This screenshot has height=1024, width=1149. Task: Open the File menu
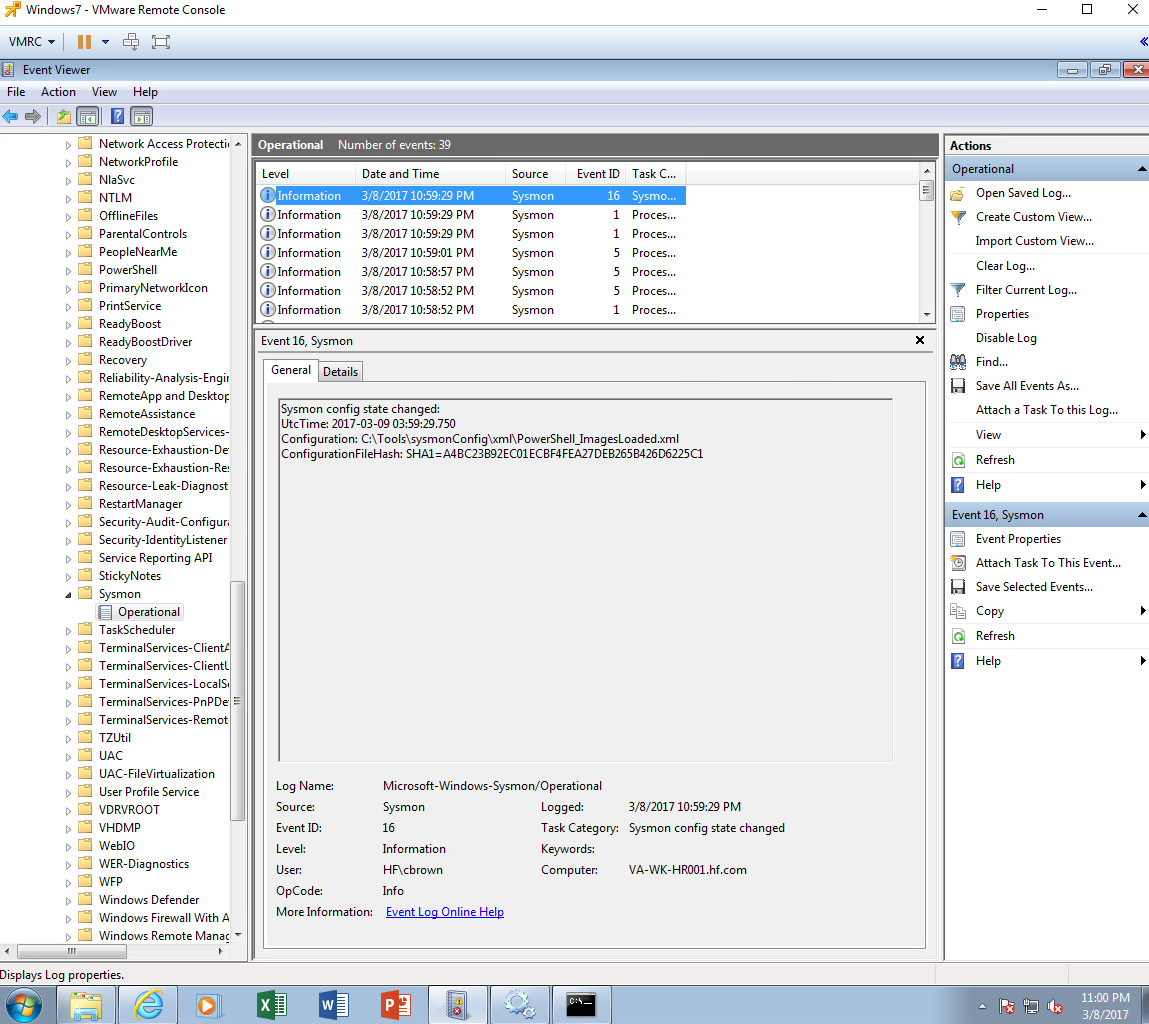click(16, 92)
